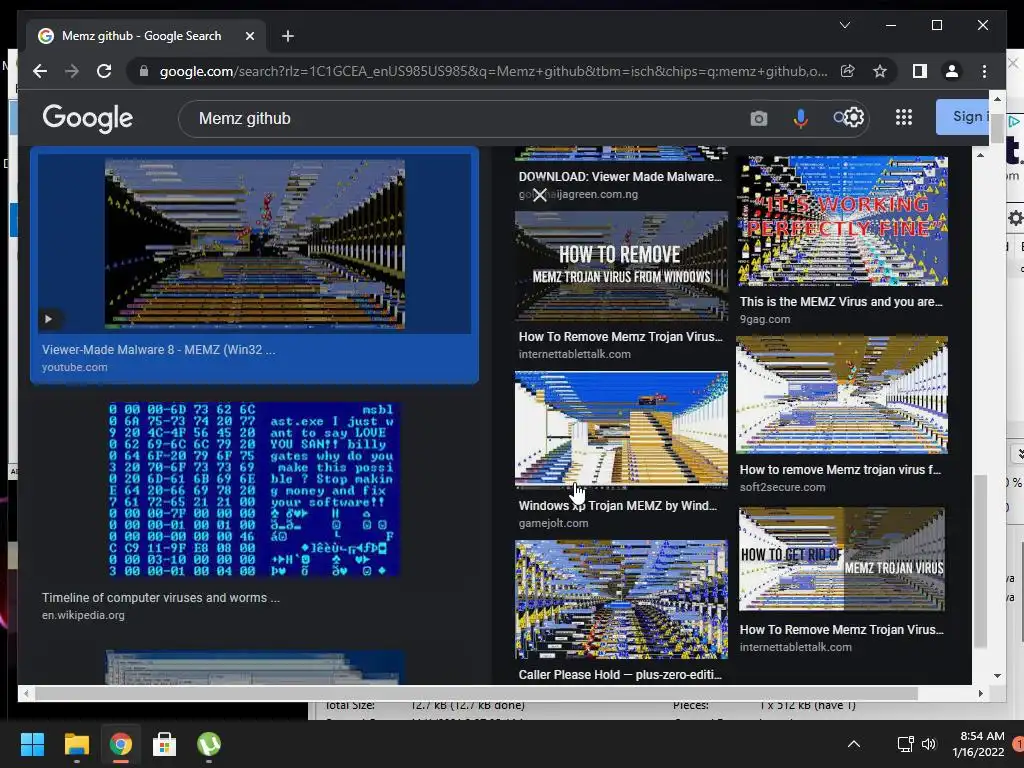This screenshot has width=1024, height=768.
Task: Start voice search with the microphone icon
Action: [800, 118]
